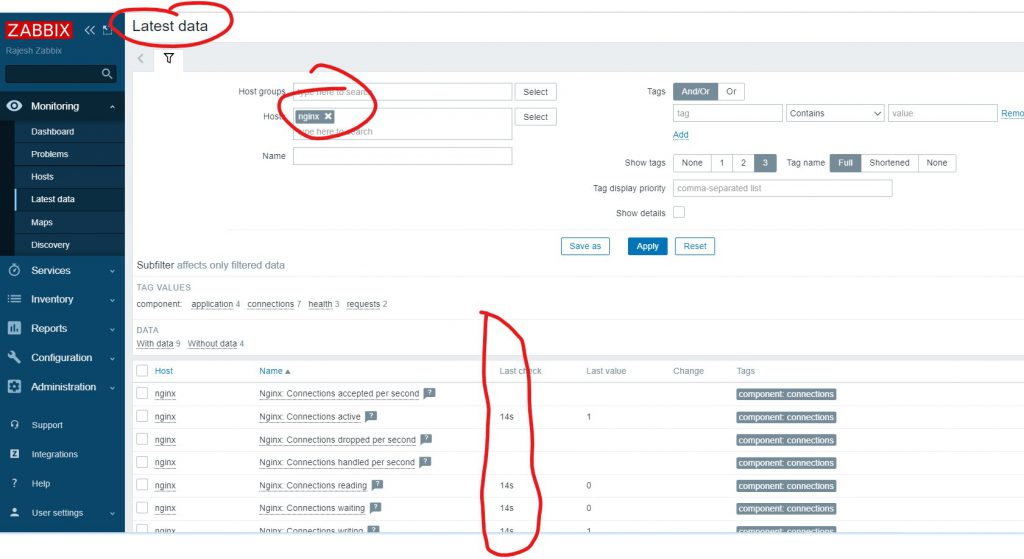Toggle the select-all checkbox in table header

click(142, 371)
